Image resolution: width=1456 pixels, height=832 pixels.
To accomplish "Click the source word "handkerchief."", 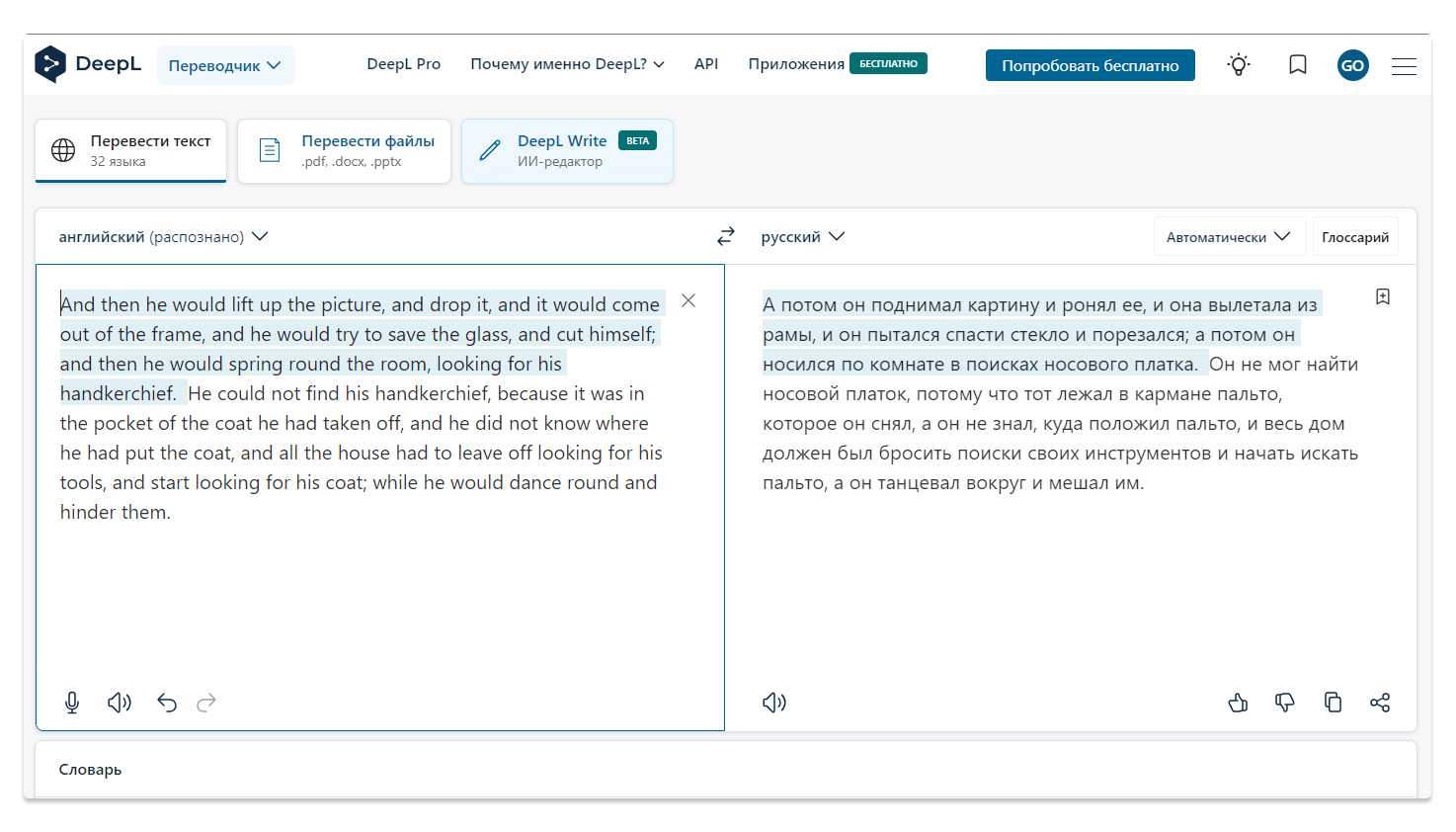I will (119, 393).
